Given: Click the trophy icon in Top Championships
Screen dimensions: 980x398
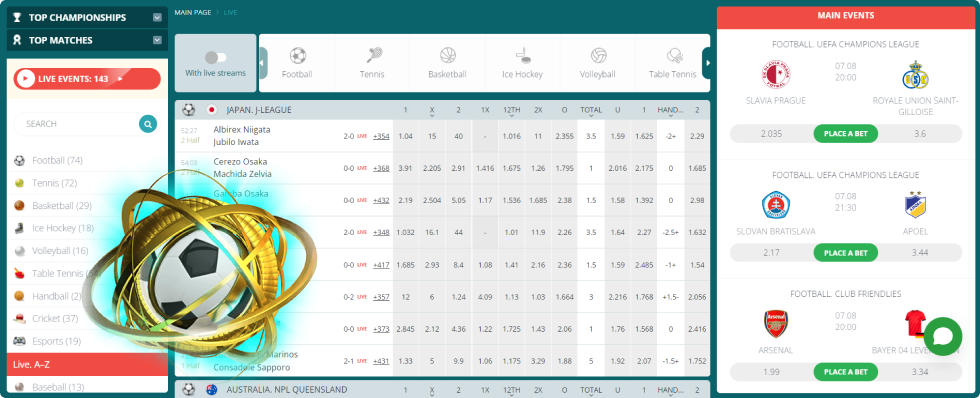Looking at the screenshot, I should [17, 17].
